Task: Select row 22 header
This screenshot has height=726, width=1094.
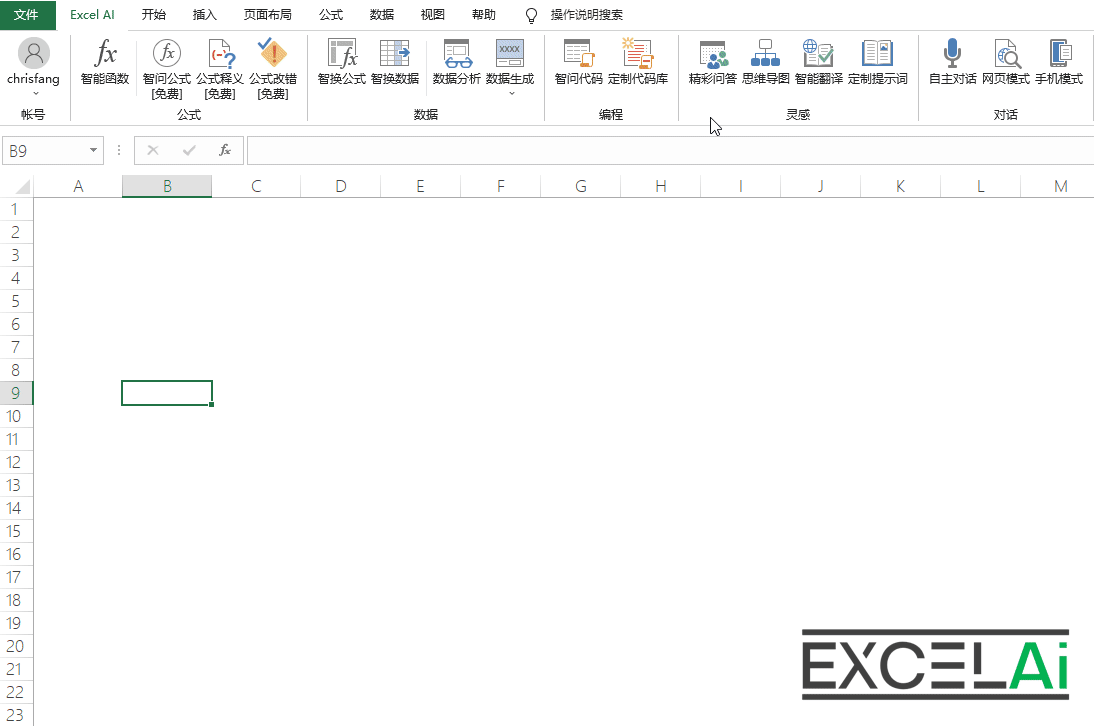Action: click(x=15, y=693)
